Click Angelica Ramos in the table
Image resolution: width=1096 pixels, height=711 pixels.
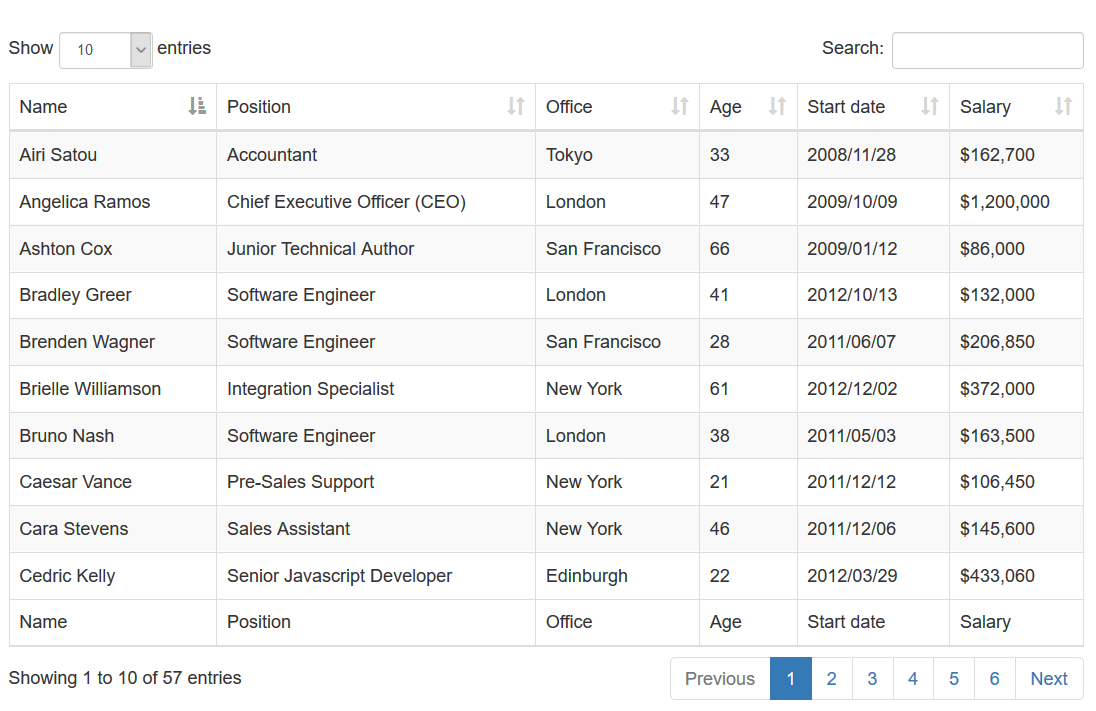click(x=113, y=201)
